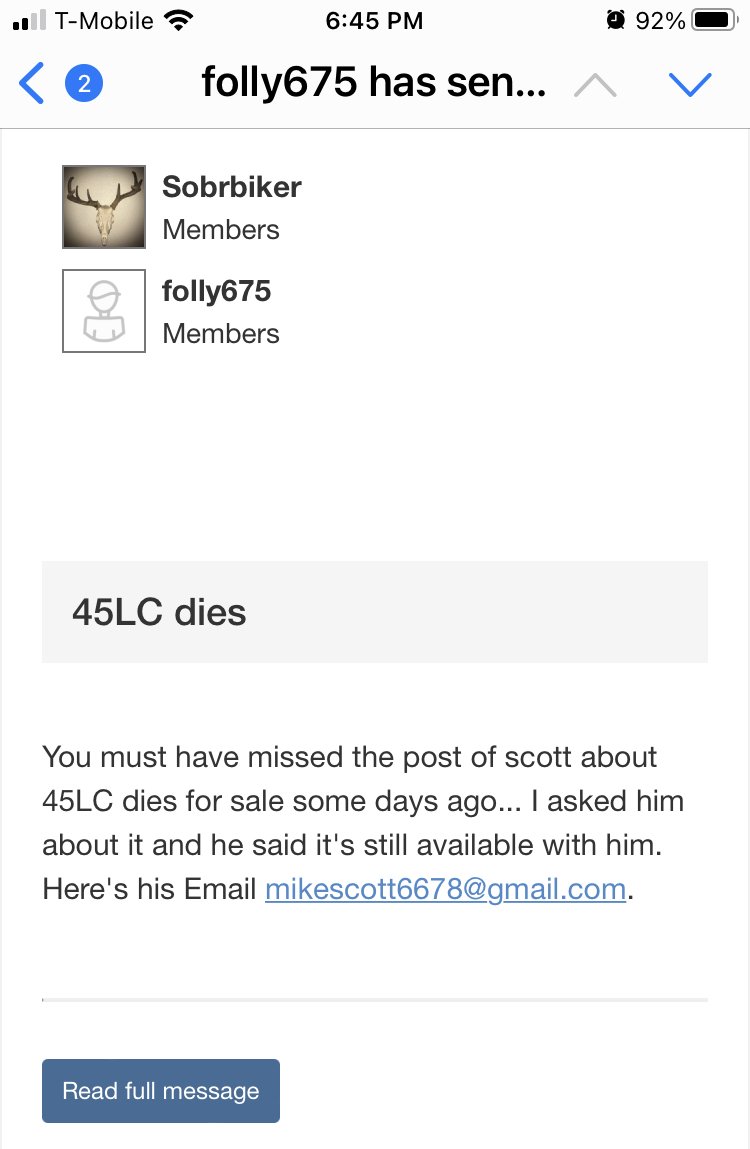Go to previous message with up chevron

tap(595, 85)
